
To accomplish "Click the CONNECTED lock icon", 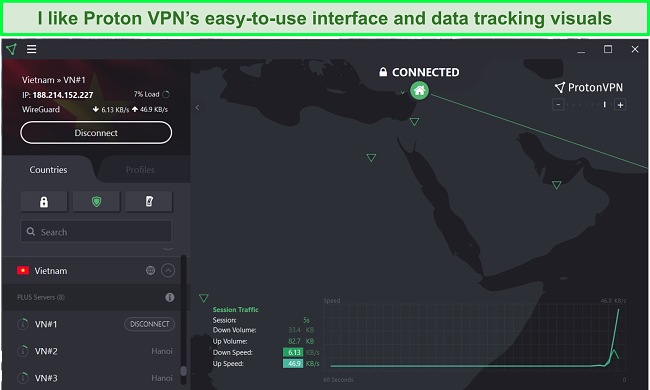I will [383, 72].
